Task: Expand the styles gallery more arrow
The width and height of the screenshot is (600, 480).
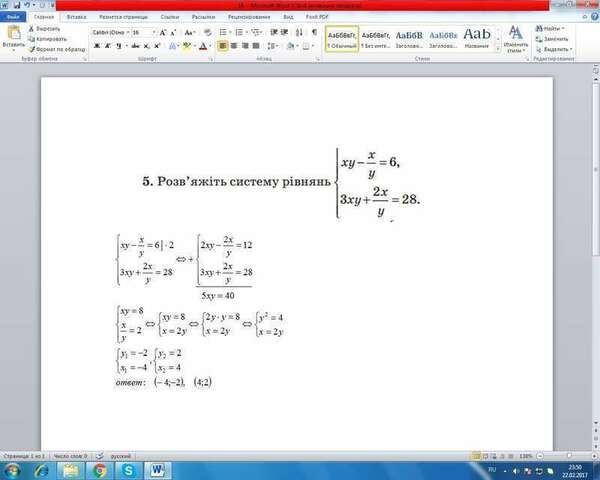Action: coord(498,49)
